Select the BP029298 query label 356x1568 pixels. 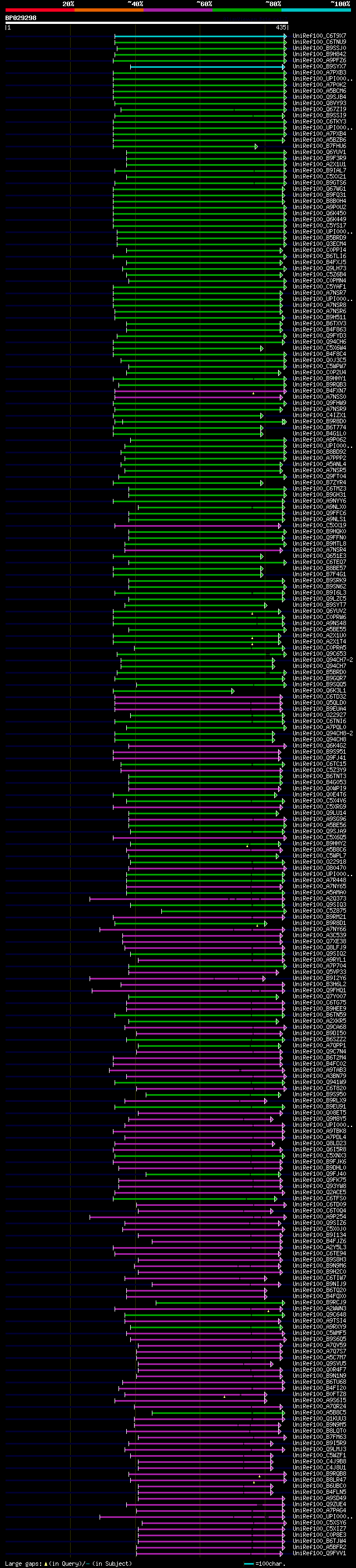[21, 18]
